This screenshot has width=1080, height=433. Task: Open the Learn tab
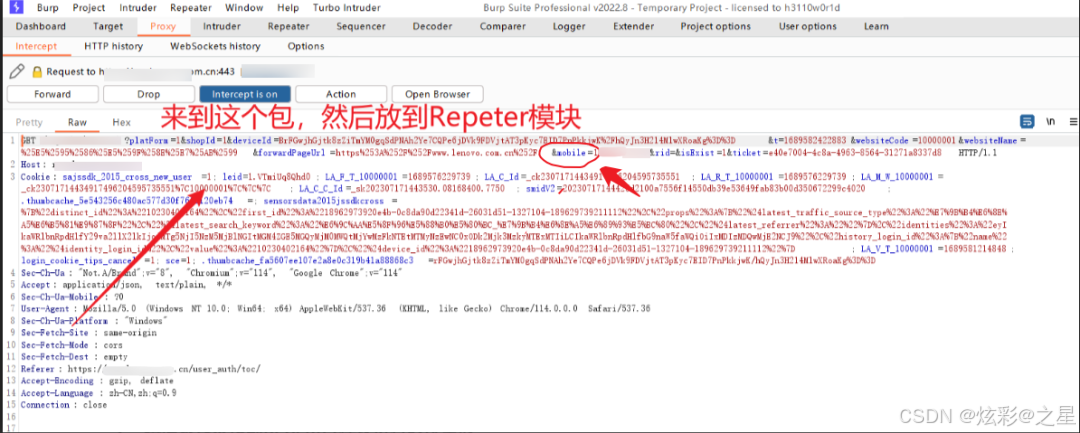pyautogui.click(x=876, y=26)
